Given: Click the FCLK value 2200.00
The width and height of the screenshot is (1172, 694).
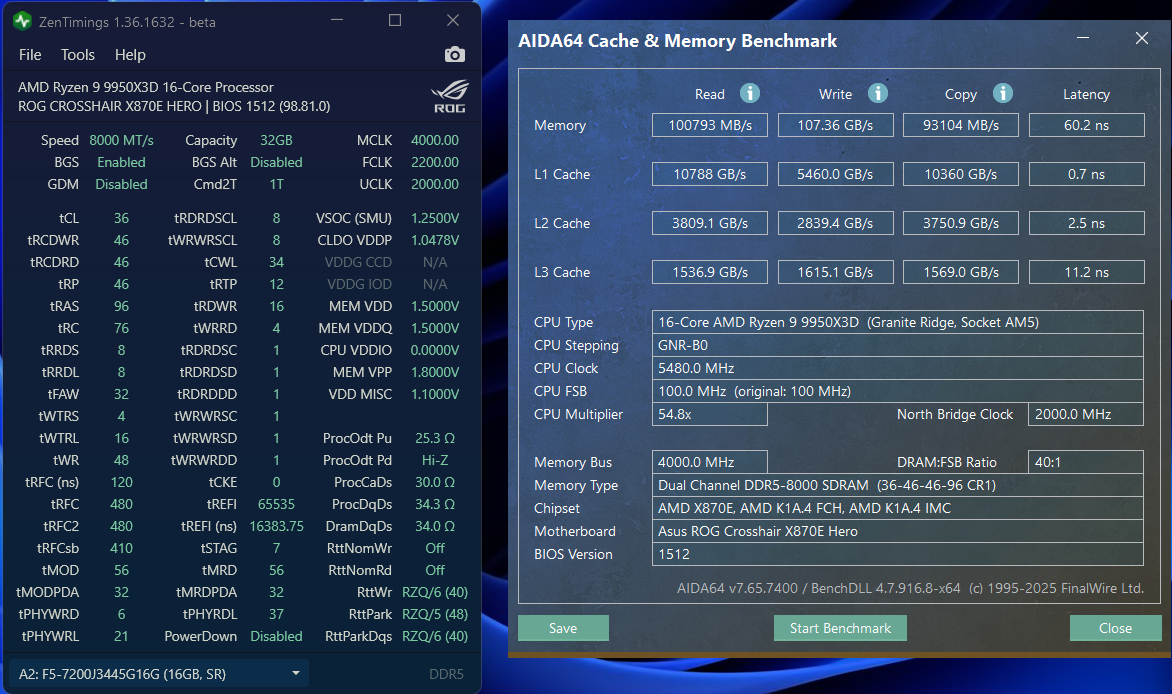Looking at the screenshot, I should click(435, 162).
